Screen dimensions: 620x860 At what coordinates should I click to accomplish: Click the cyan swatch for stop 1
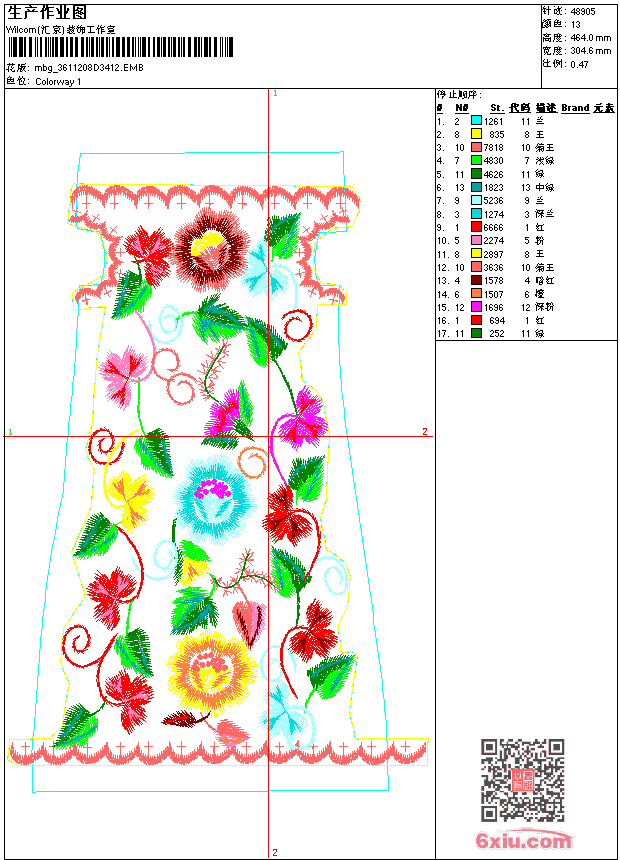coord(476,121)
